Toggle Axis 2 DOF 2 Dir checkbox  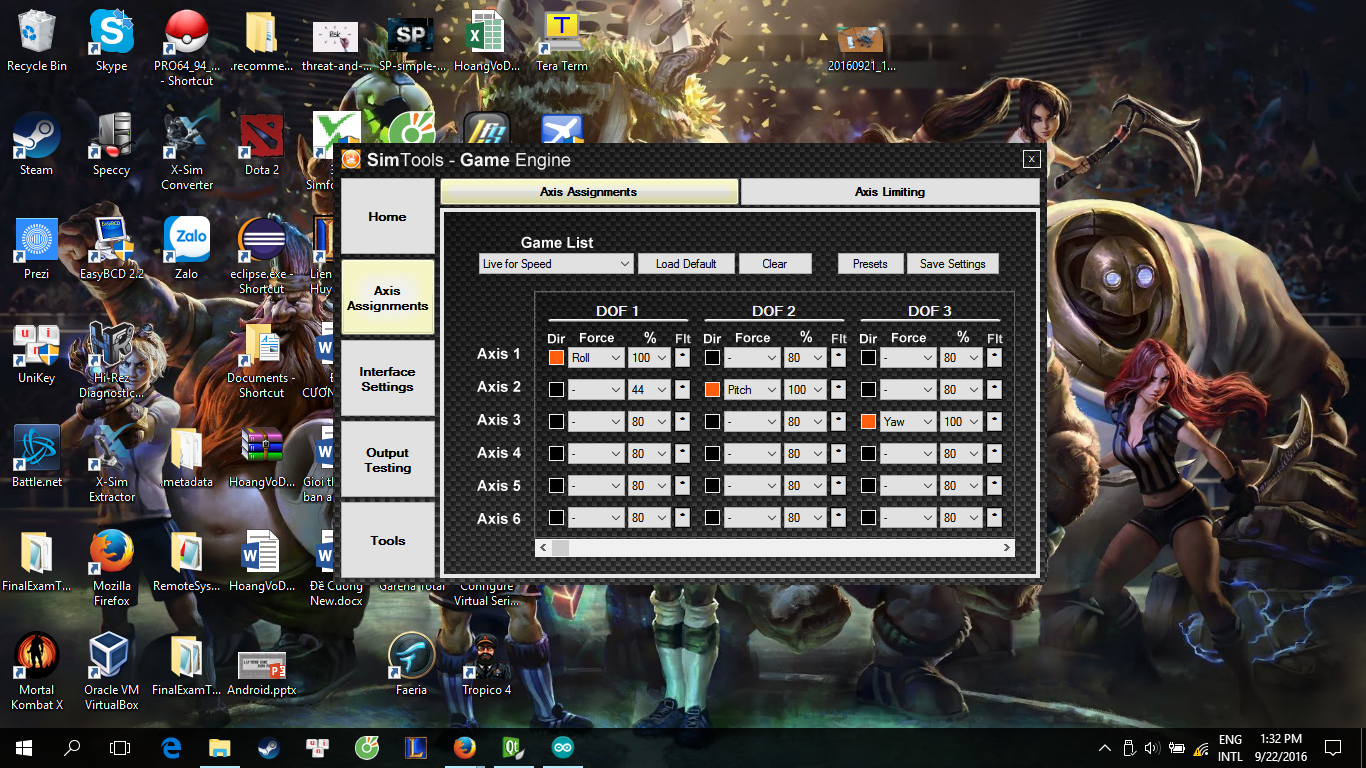coord(712,389)
